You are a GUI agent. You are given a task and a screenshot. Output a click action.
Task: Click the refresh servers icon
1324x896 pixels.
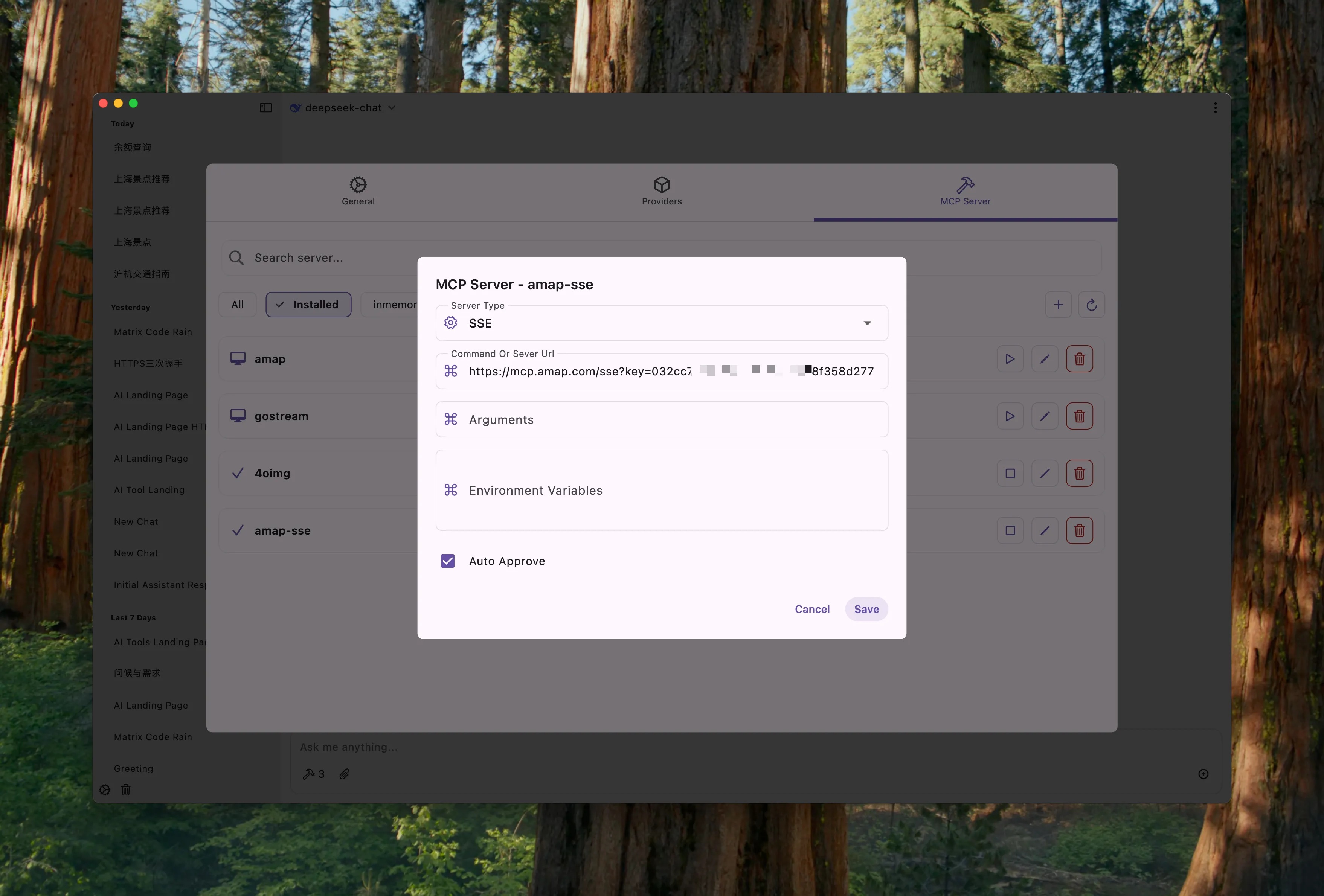[x=1091, y=305]
